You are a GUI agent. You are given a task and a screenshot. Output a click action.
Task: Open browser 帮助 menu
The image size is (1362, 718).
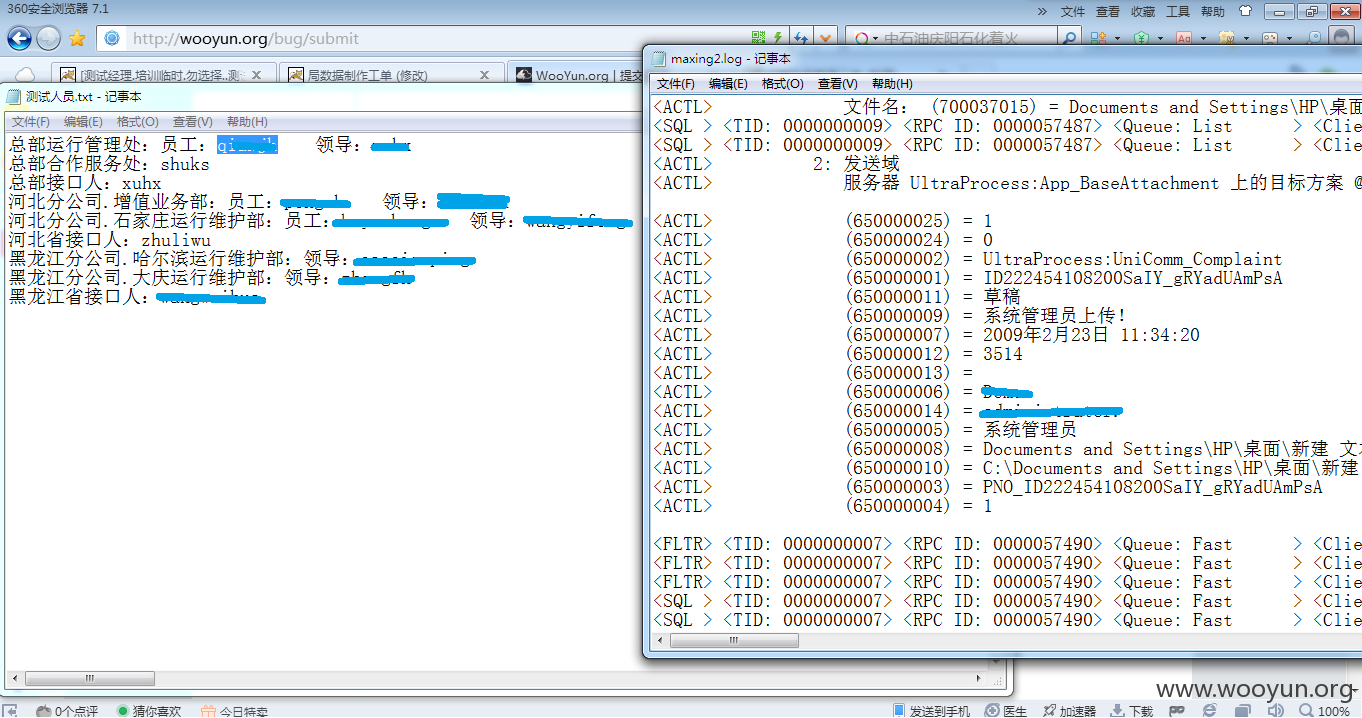pos(1213,12)
